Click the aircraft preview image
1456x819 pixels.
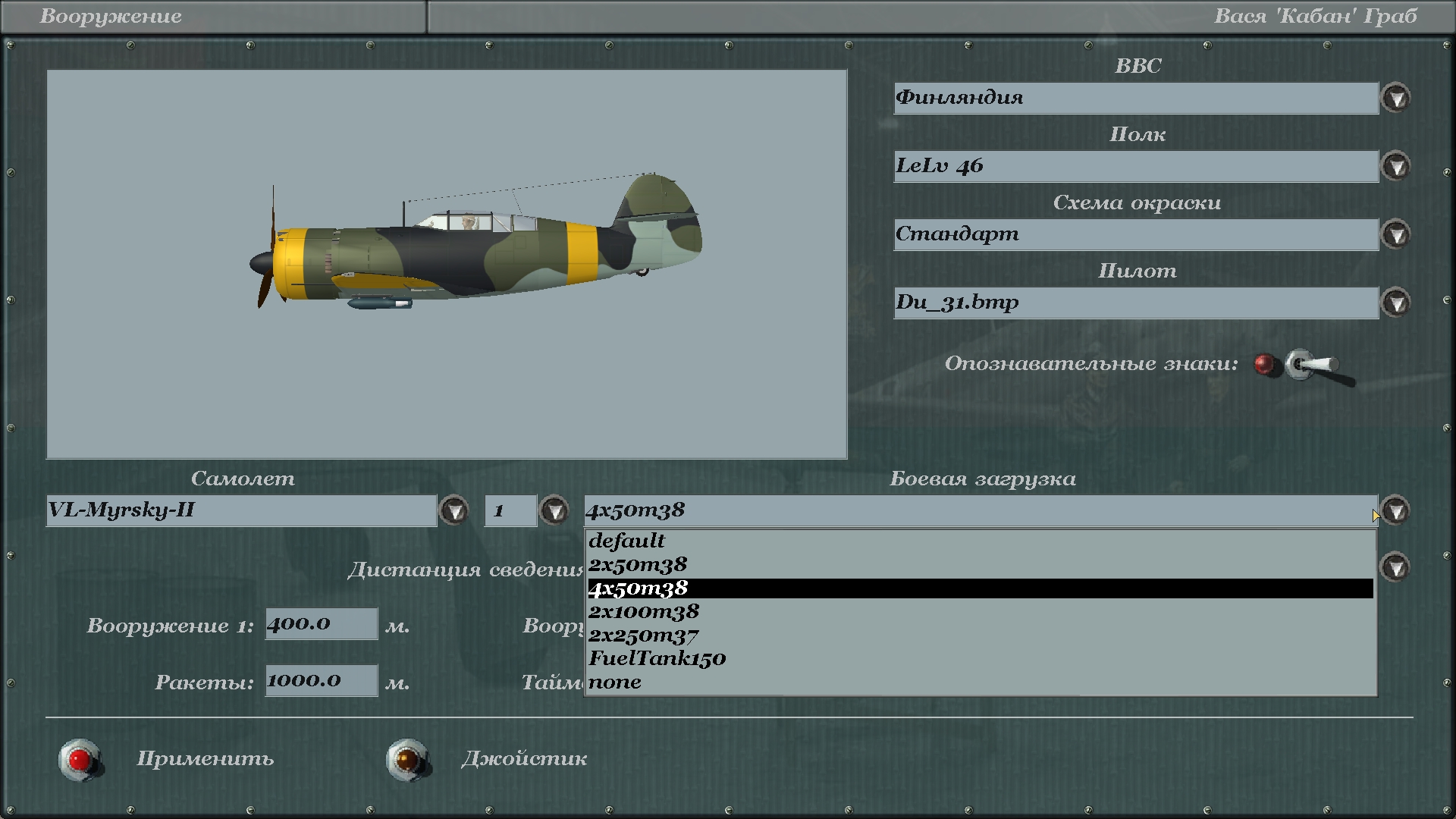(x=446, y=264)
